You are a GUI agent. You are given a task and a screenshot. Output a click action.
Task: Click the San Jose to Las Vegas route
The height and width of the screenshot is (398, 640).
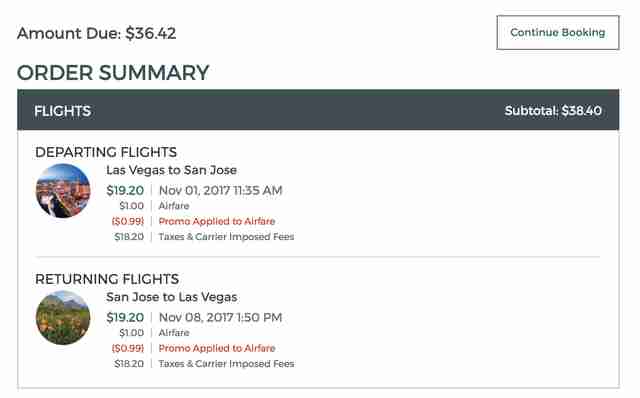[171, 297]
